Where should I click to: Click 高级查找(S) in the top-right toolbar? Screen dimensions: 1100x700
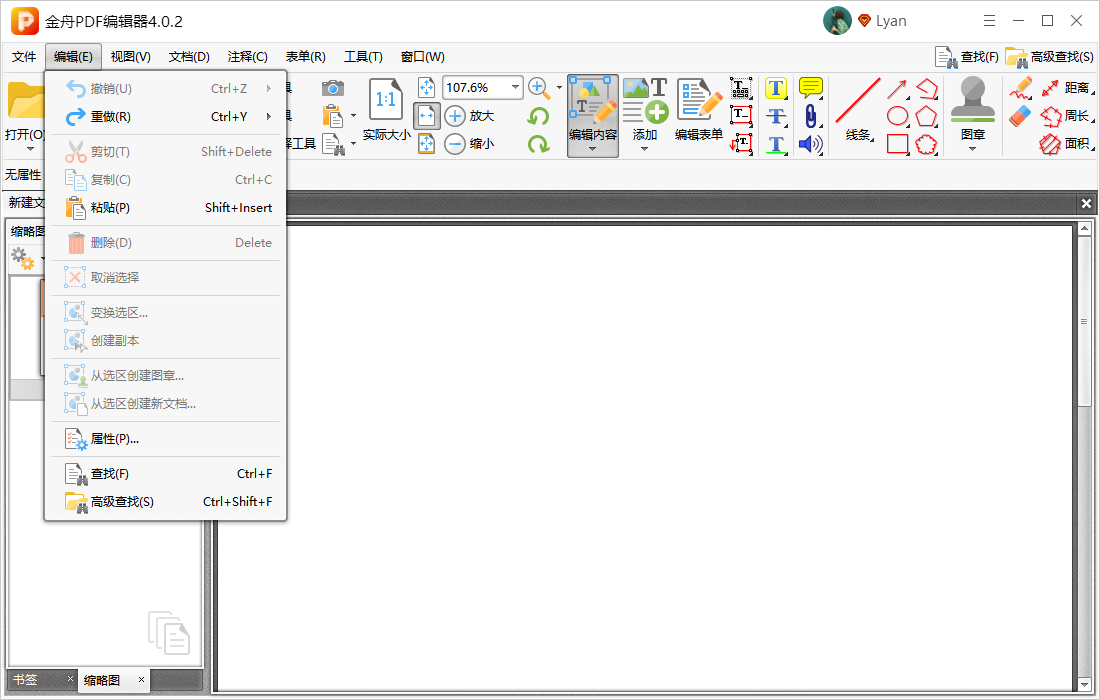[x=1049, y=57]
